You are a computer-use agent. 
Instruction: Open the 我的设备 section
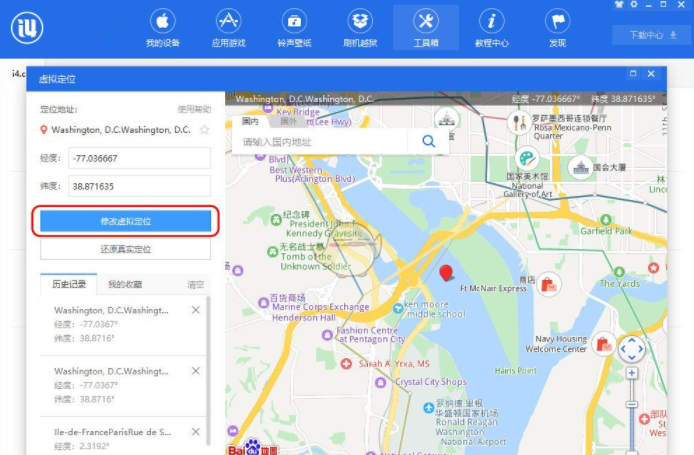162,28
